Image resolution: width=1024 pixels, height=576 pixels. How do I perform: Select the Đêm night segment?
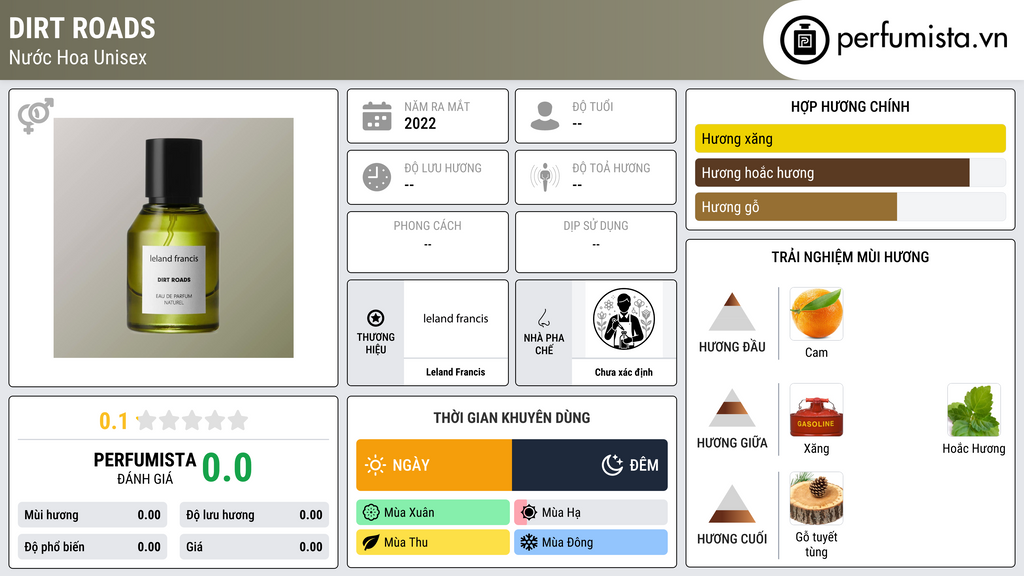590,465
